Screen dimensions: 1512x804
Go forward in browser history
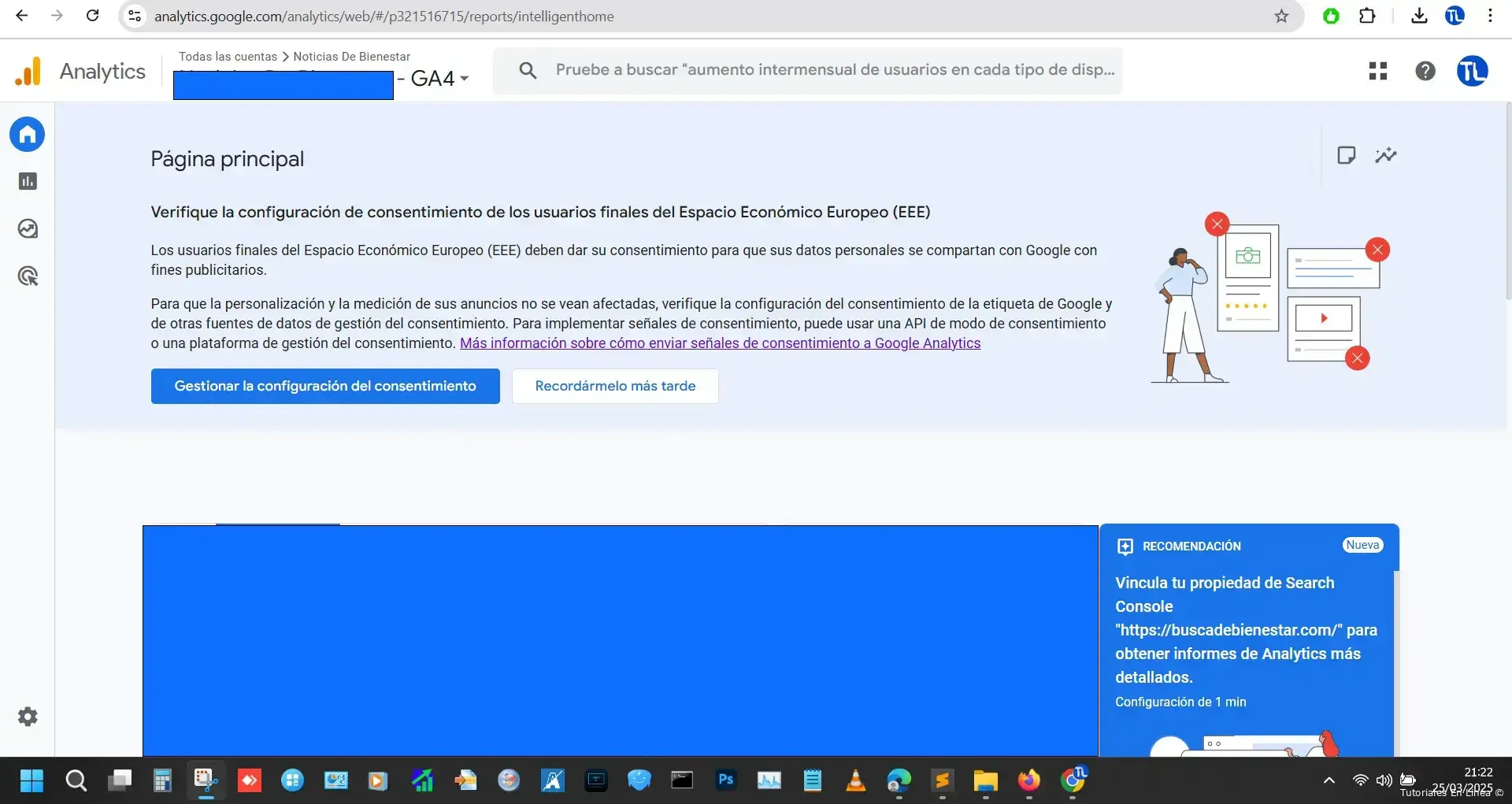pyautogui.click(x=57, y=16)
